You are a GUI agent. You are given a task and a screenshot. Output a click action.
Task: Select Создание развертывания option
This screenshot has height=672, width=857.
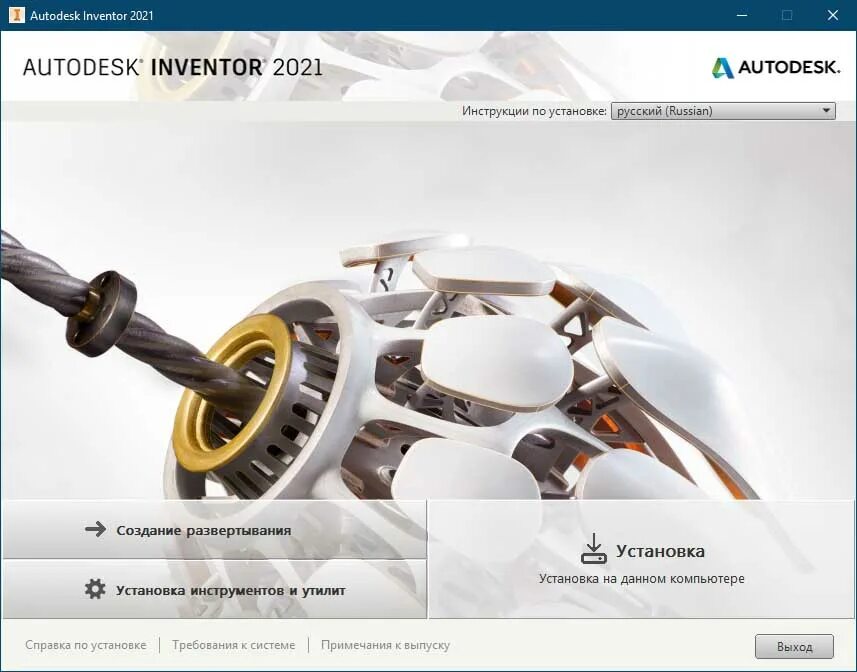pos(214,529)
